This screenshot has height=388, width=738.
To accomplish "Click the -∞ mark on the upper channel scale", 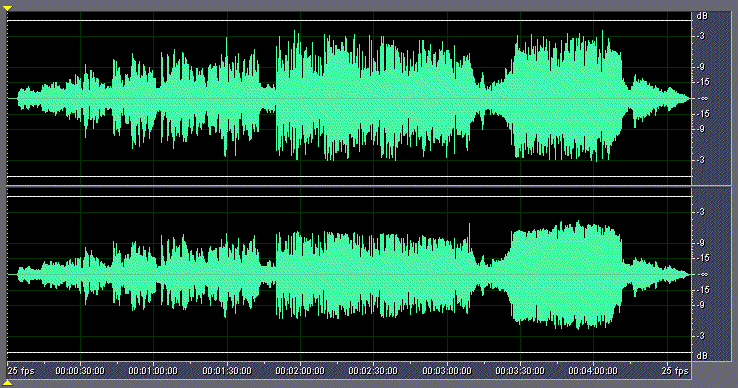I will click(703, 98).
